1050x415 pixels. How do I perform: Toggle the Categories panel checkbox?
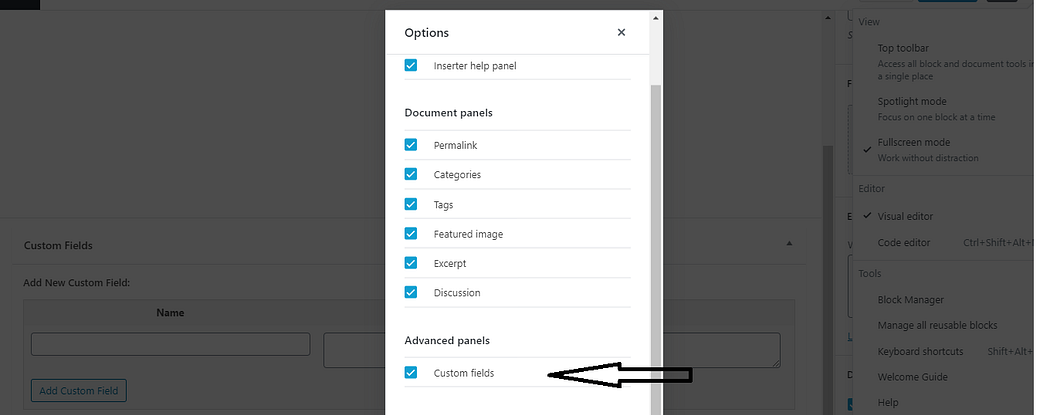[411, 174]
